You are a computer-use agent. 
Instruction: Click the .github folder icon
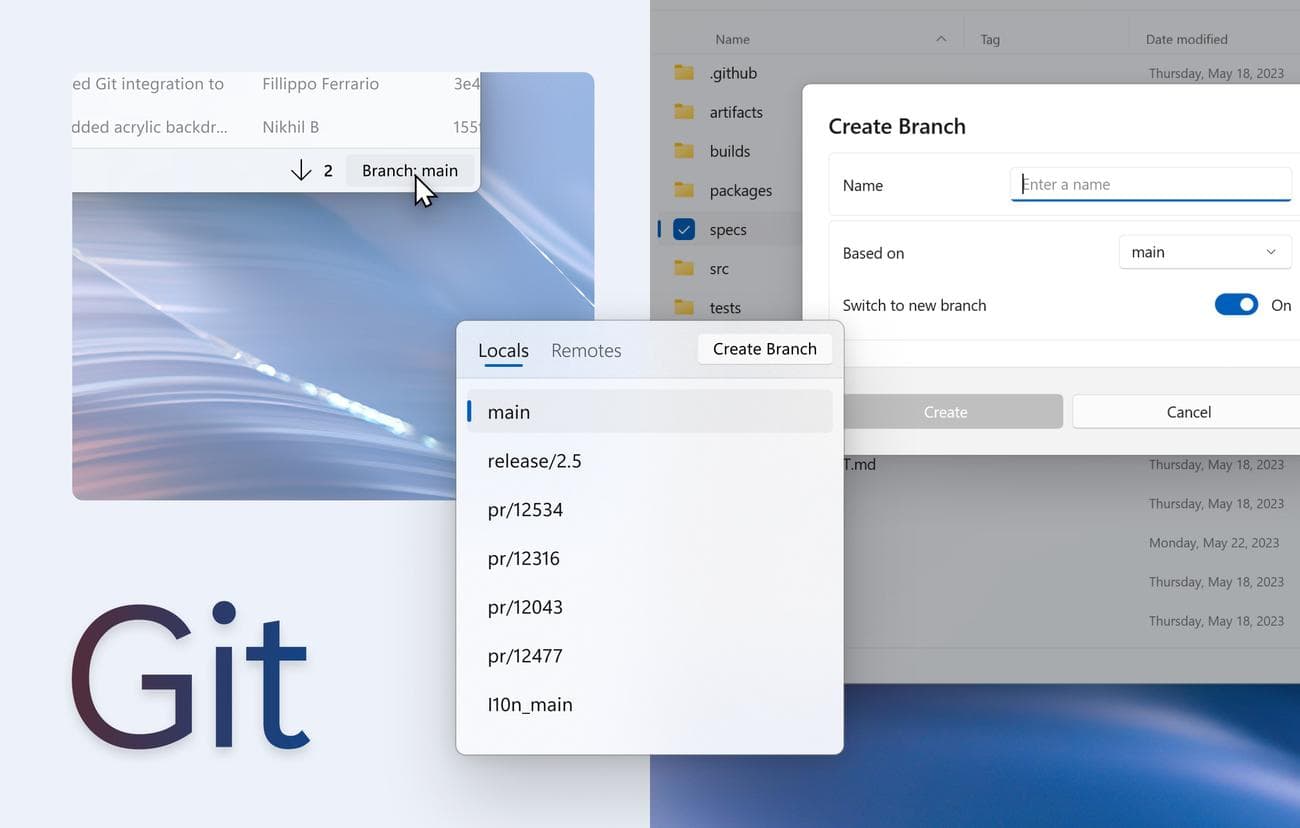[x=684, y=73]
